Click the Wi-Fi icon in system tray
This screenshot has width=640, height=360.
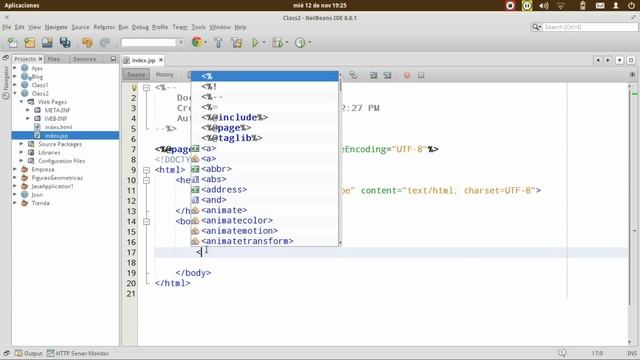pyautogui.click(x=561, y=6)
